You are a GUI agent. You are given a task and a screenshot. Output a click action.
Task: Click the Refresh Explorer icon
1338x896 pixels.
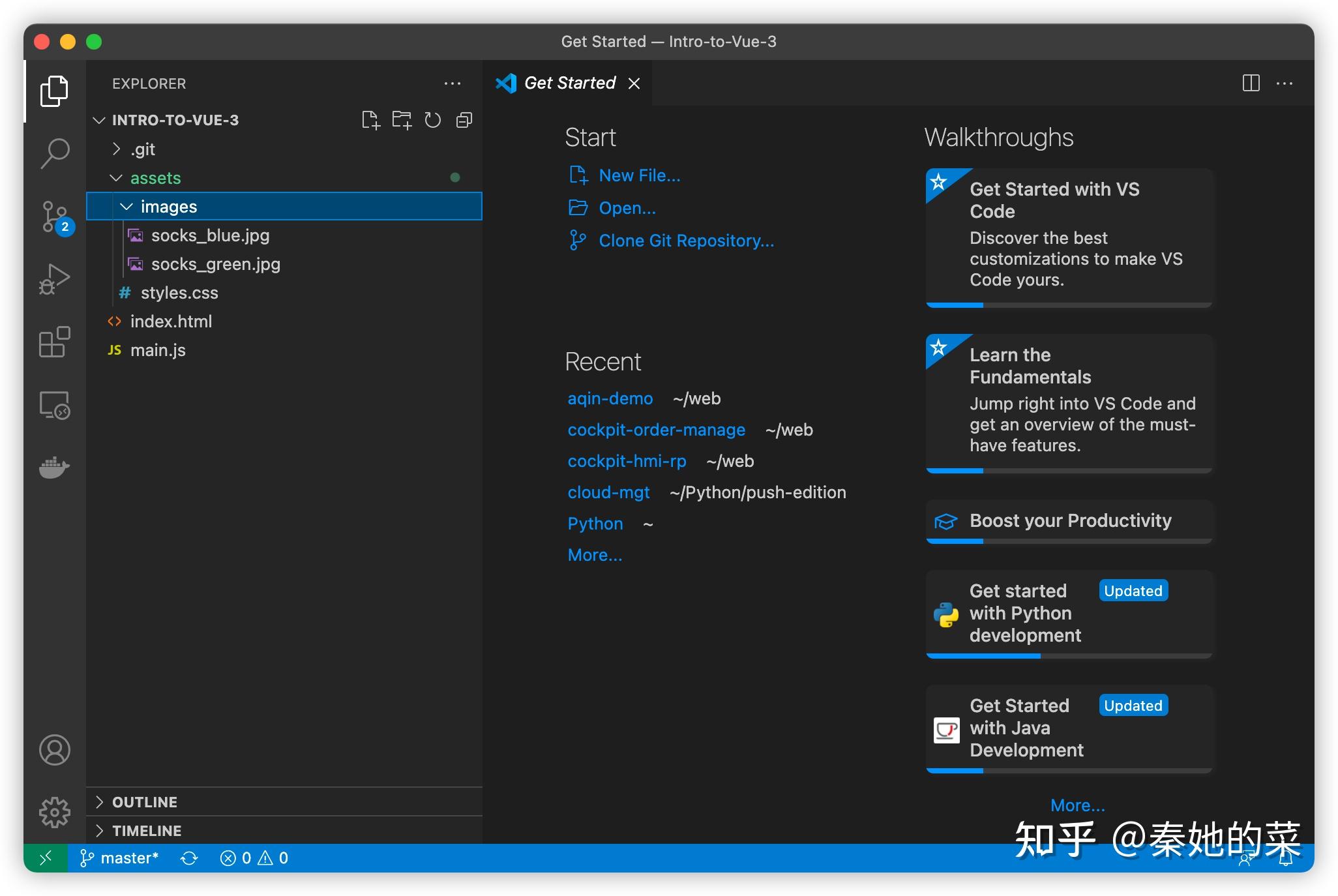[433, 120]
